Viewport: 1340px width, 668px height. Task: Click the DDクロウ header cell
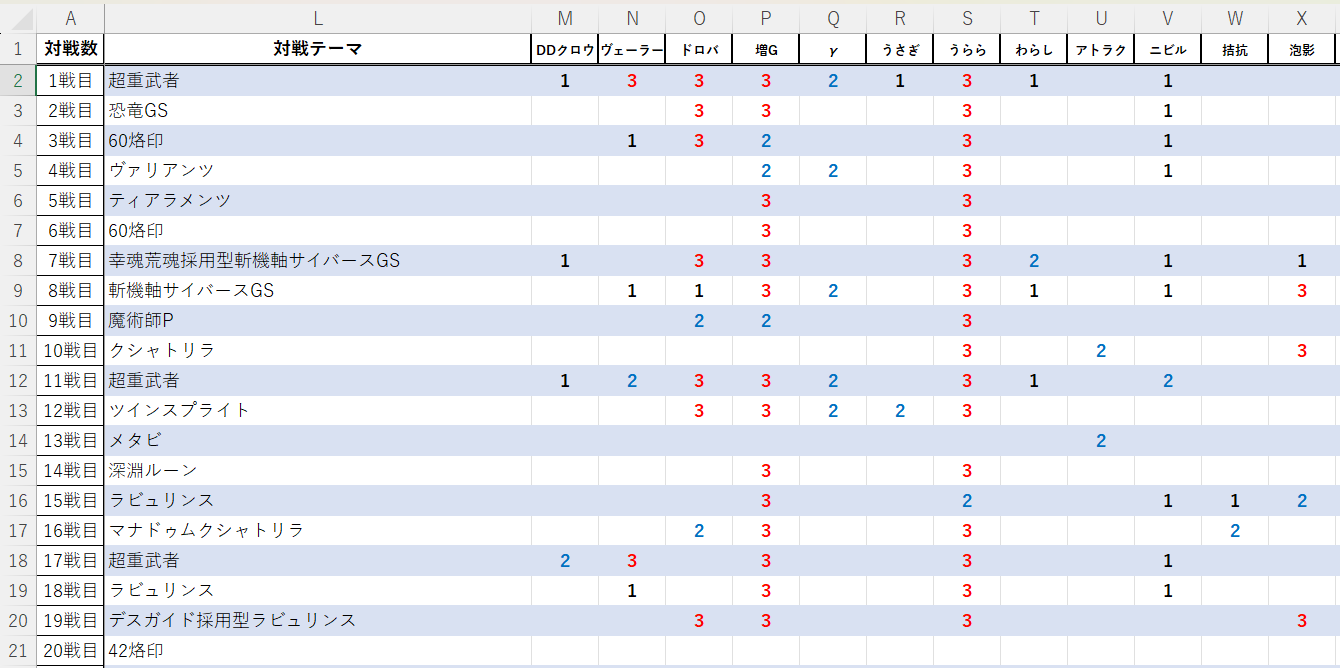pyautogui.click(x=564, y=49)
